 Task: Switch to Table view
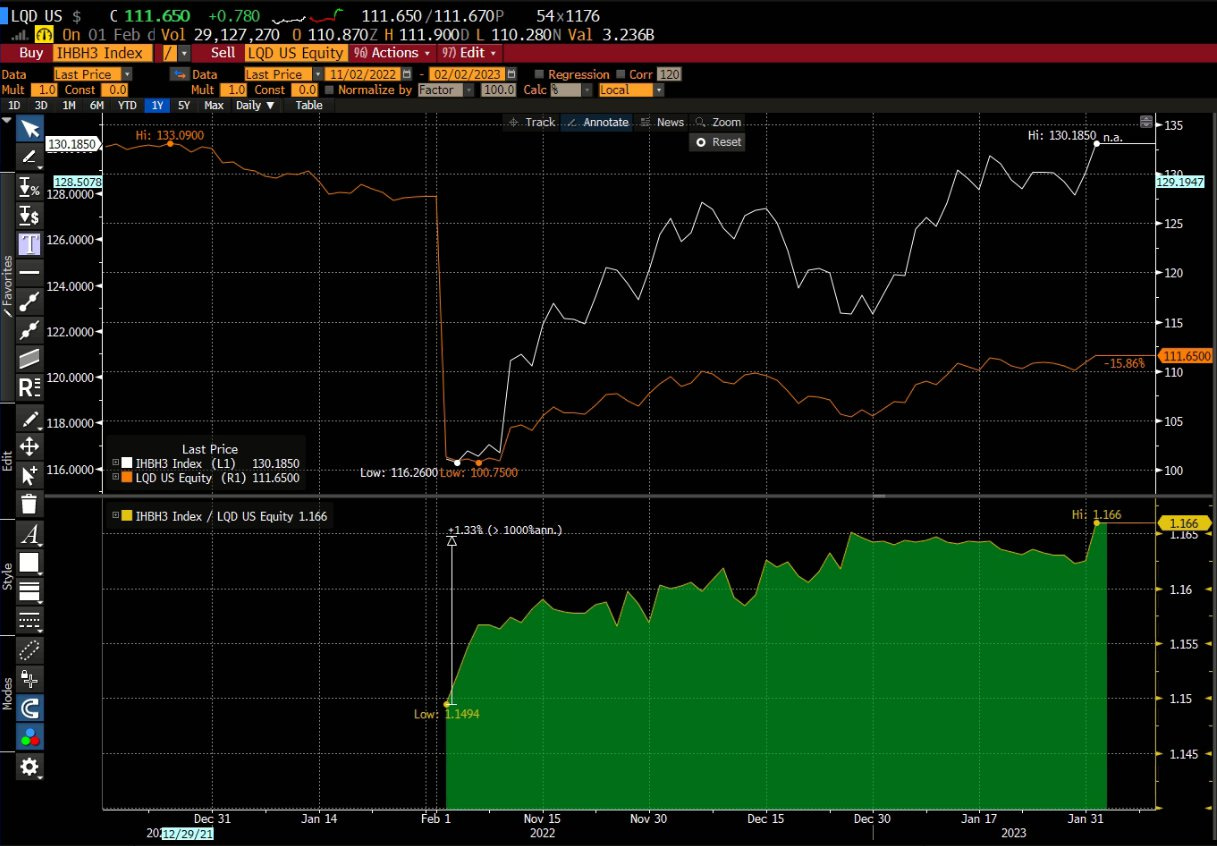309,105
